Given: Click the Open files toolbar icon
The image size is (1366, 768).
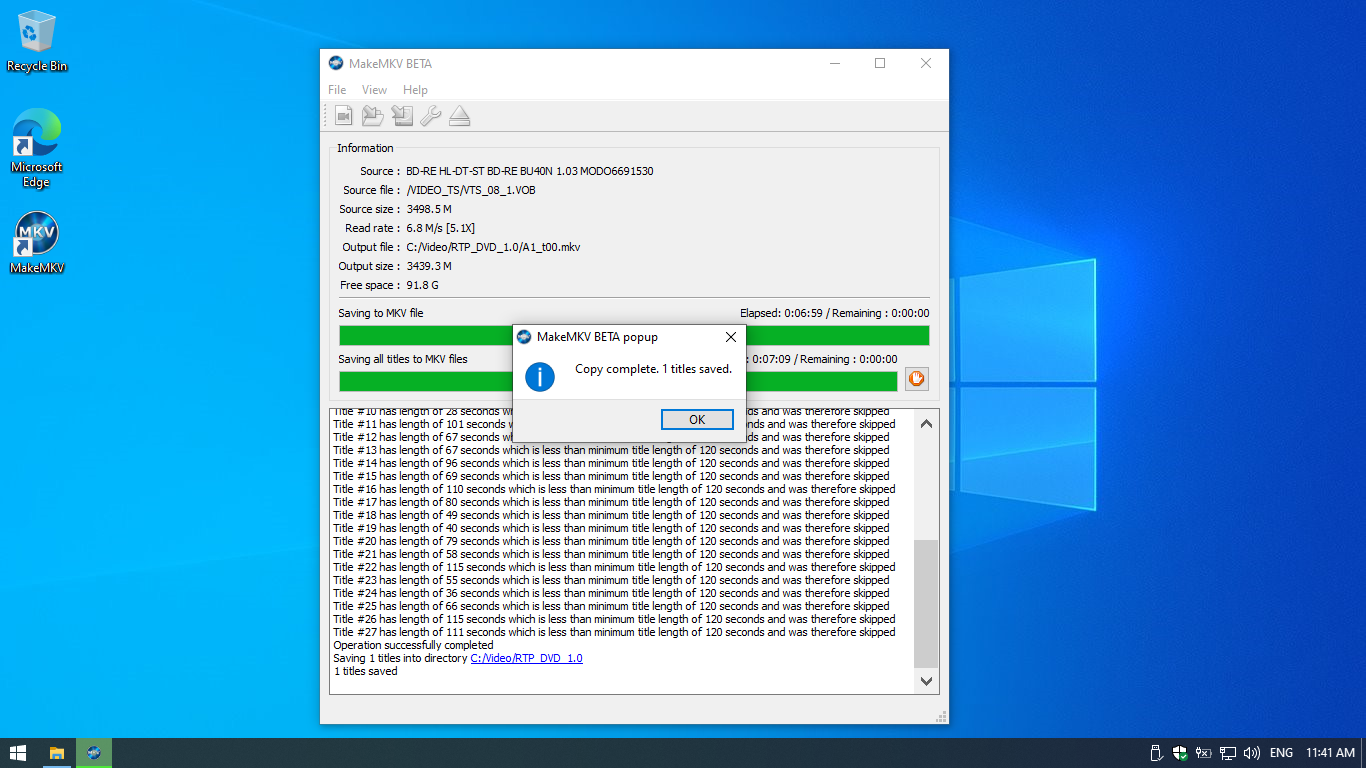Looking at the screenshot, I should 344,116.
